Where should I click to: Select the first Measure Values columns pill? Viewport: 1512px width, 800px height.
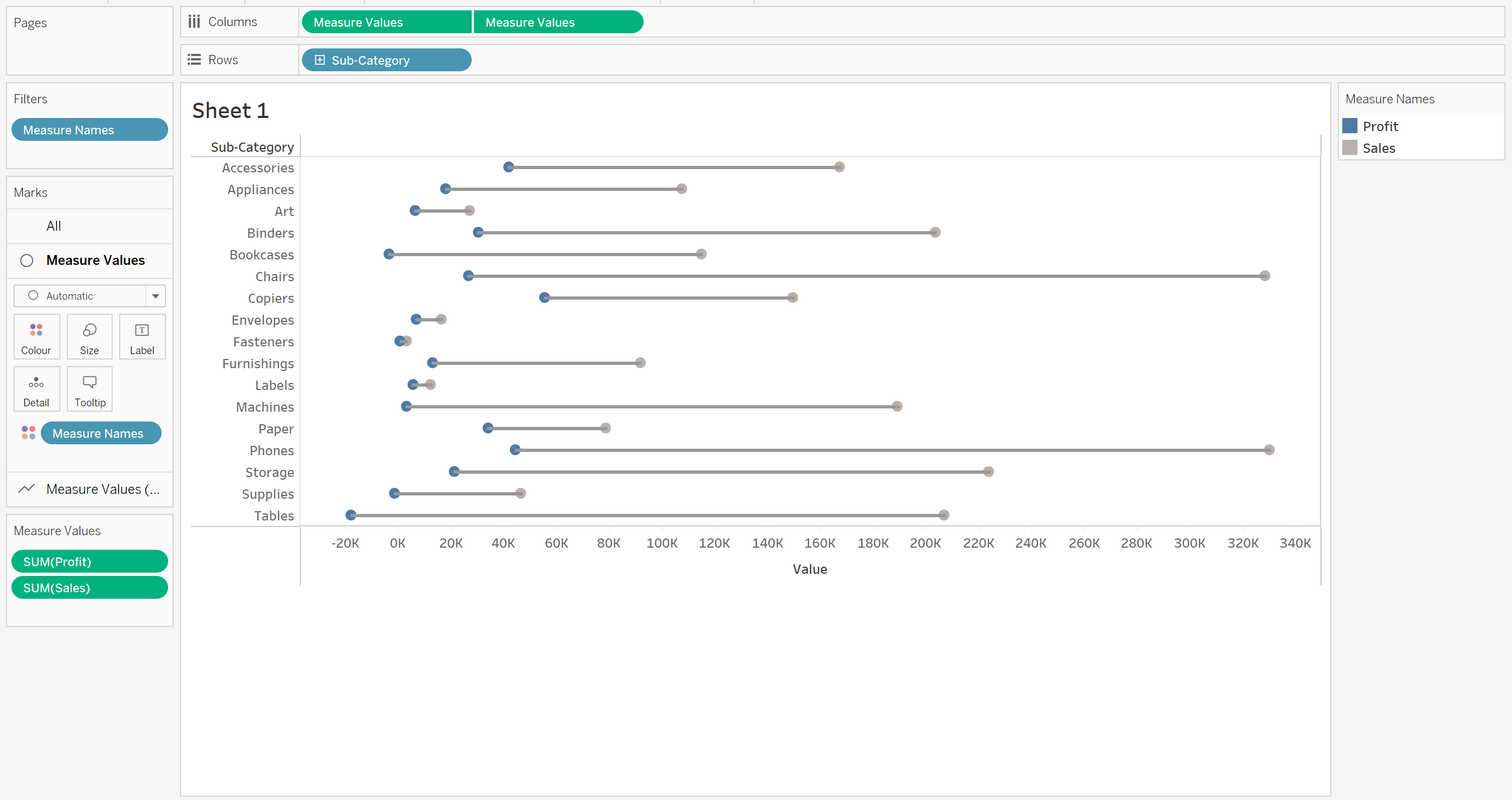click(x=386, y=22)
